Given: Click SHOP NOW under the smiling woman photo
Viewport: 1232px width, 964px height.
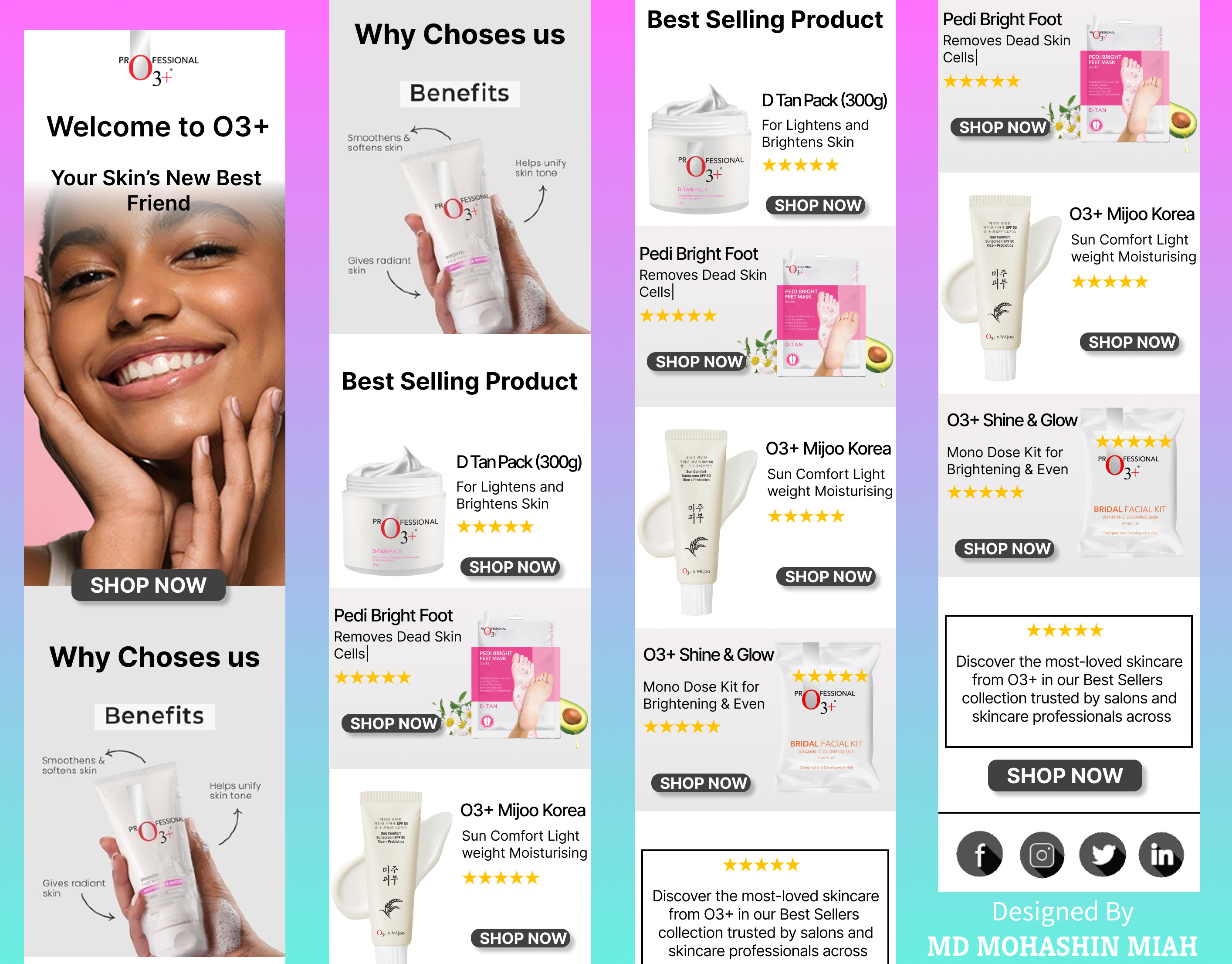Looking at the screenshot, I should click(149, 585).
